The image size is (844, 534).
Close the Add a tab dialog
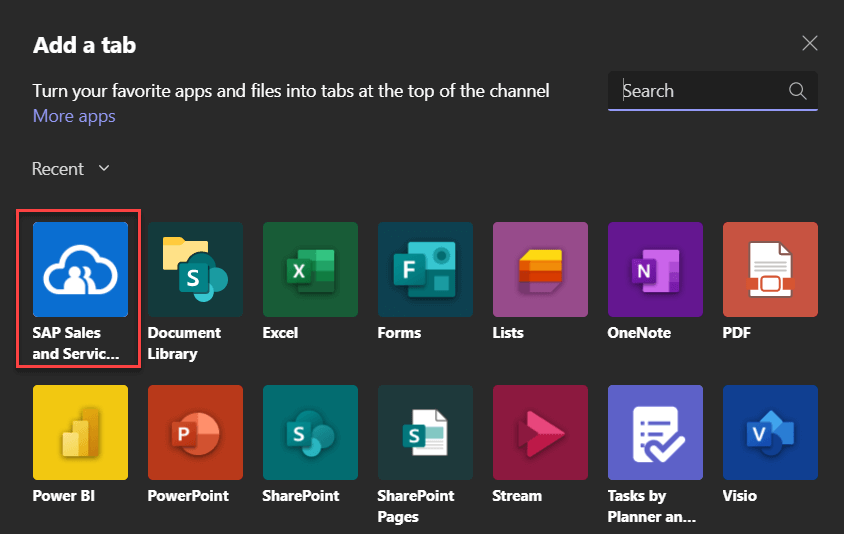click(x=810, y=43)
